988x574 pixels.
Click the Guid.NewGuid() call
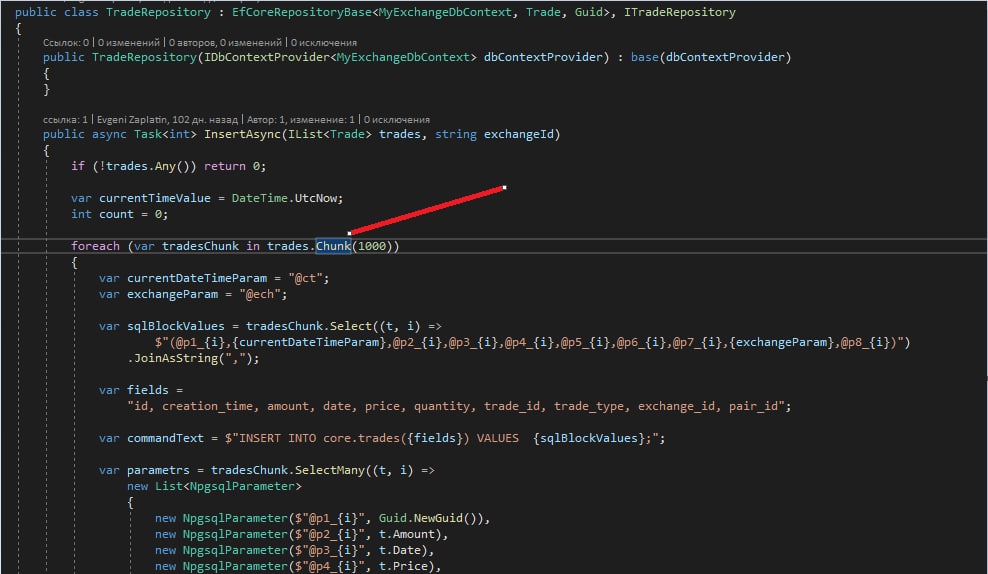pyautogui.click(x=430, y=518)
